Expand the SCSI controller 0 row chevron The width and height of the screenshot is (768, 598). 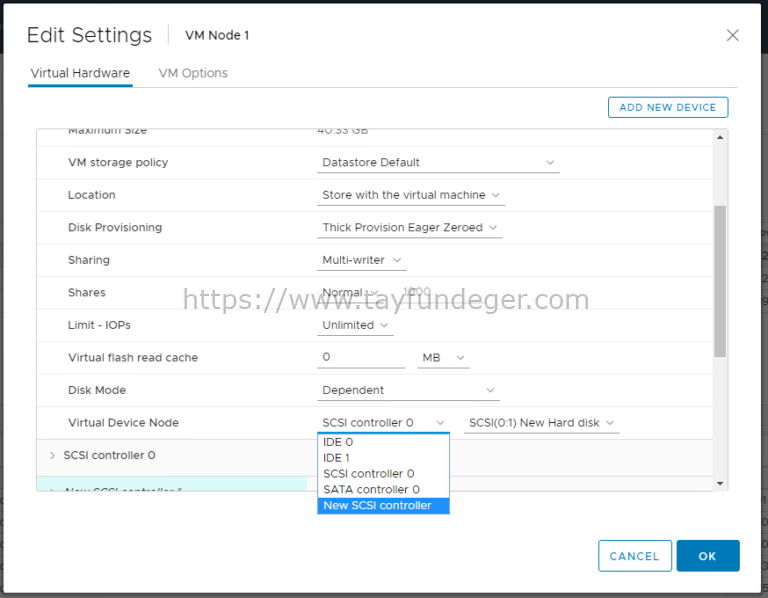pos(52,456)
